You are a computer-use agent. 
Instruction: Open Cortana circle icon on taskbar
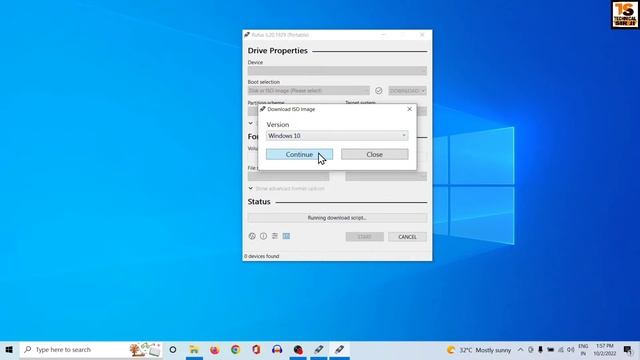tap(173, 350)
